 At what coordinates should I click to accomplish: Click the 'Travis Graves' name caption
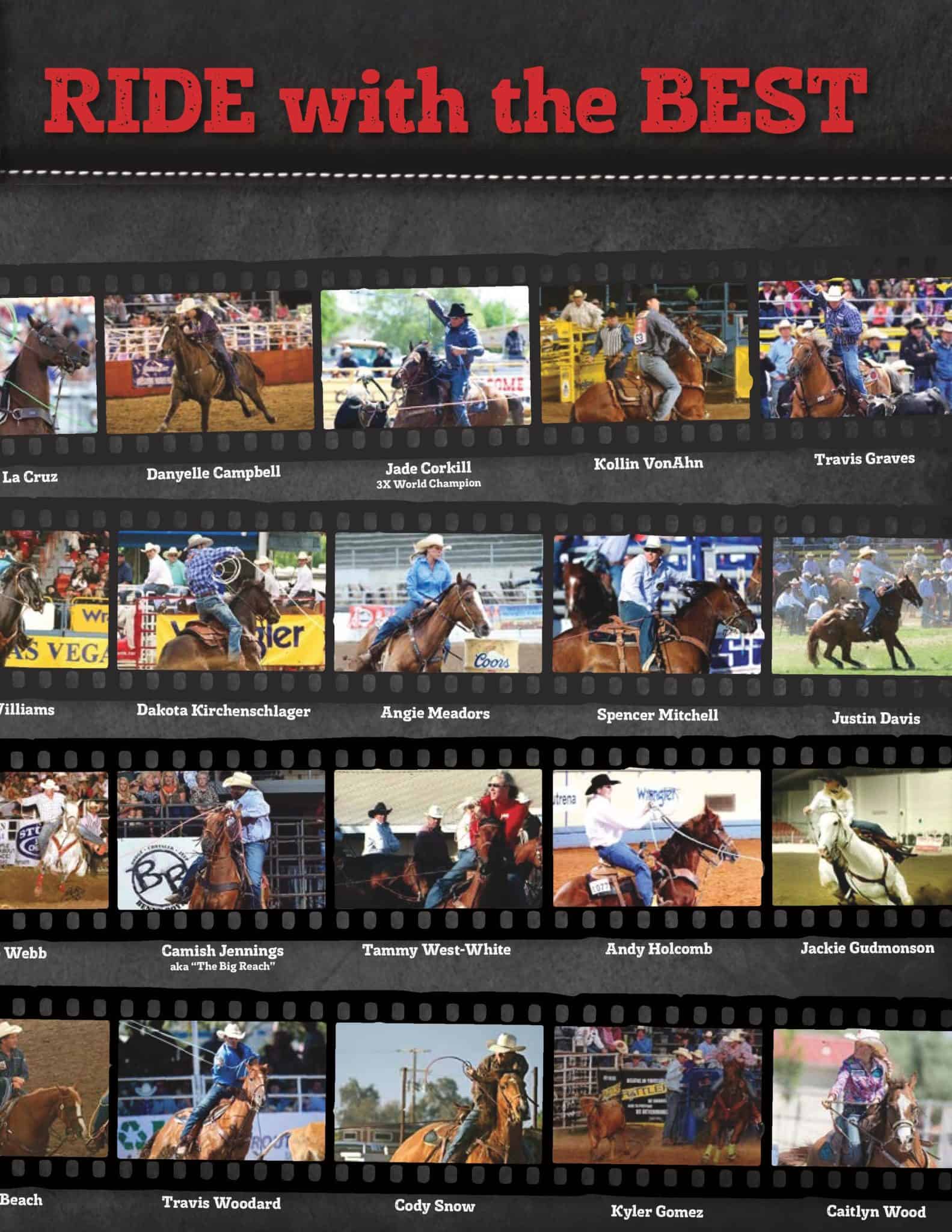click(x=864, y=459)
